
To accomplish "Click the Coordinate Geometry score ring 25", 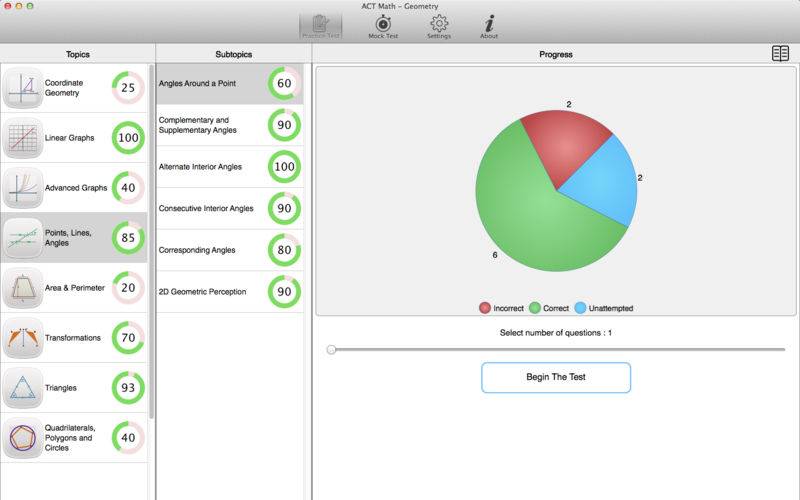I will pos(128,88).
